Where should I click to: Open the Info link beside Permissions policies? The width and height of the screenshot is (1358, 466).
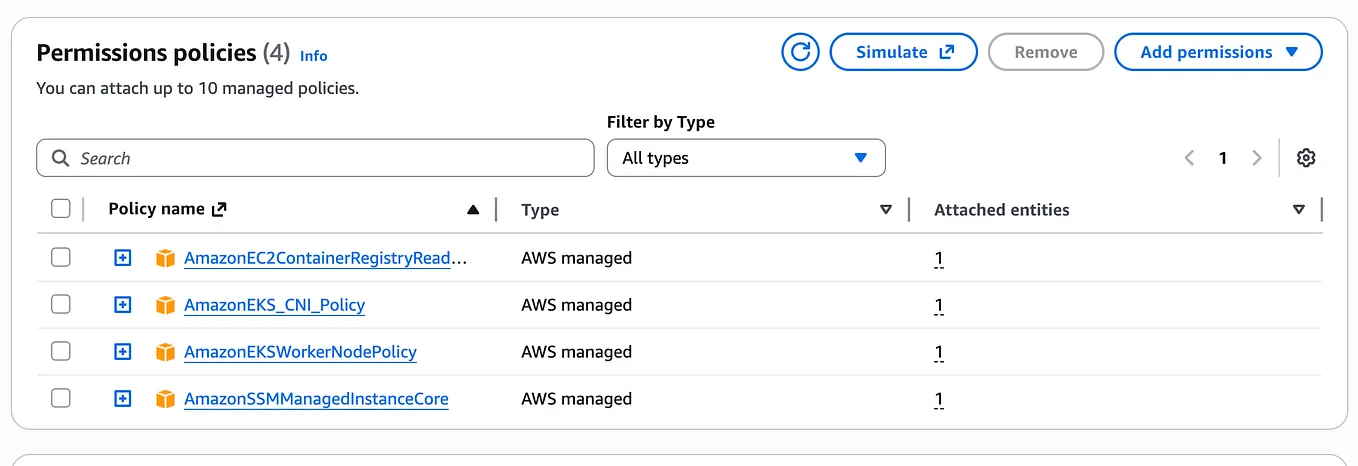click(x=314, y=56)
